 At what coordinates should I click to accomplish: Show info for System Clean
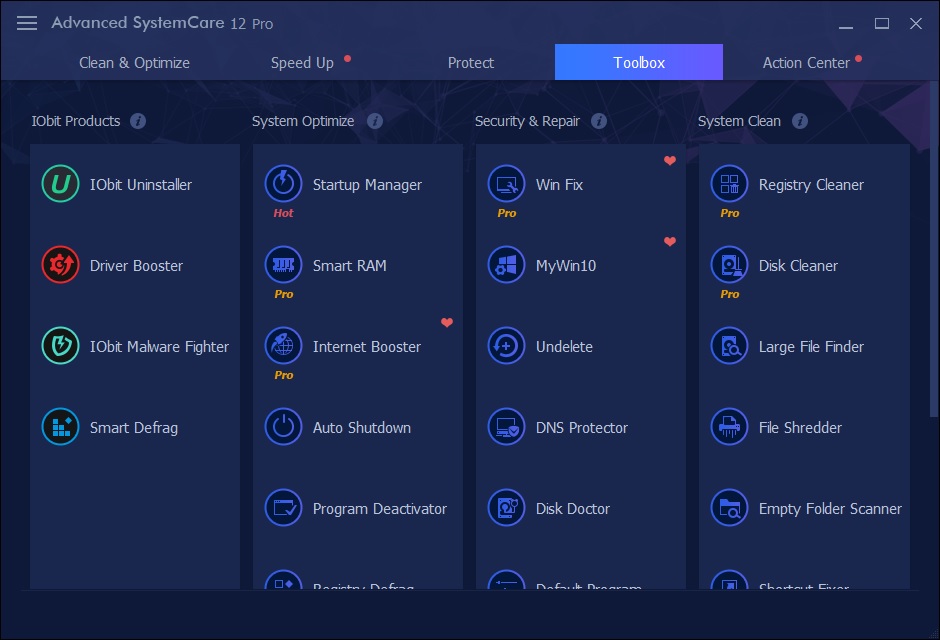800,121
